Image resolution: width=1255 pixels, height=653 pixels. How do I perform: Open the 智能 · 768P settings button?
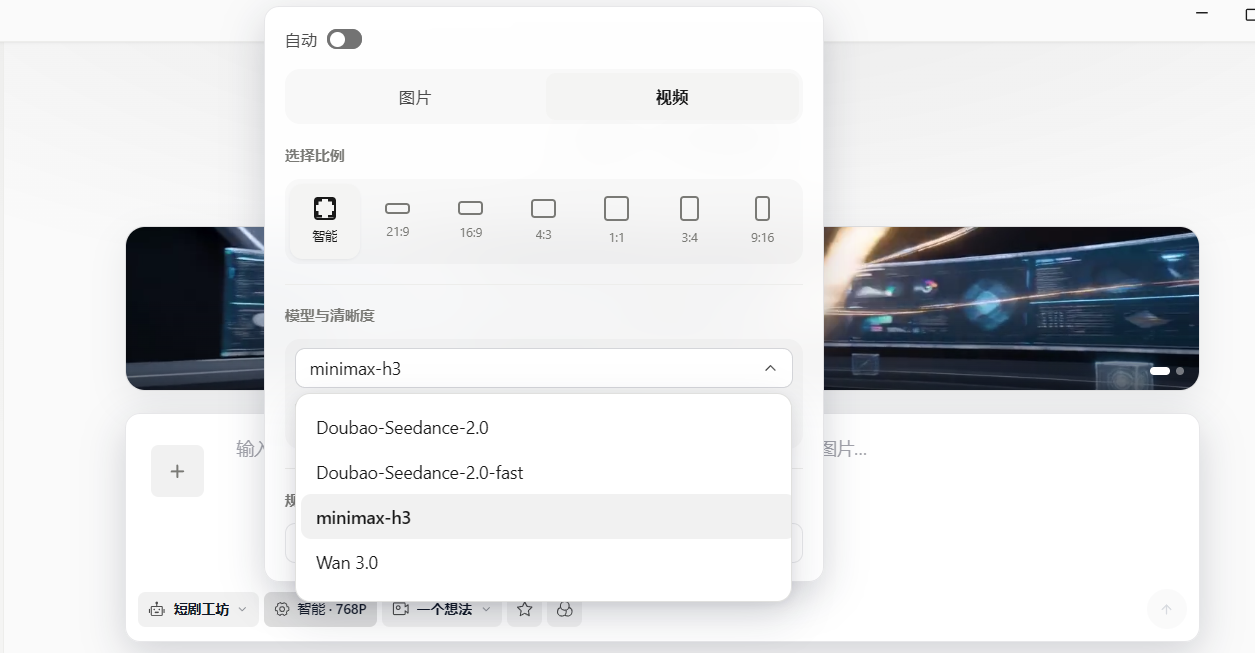(x=320, y=609)
